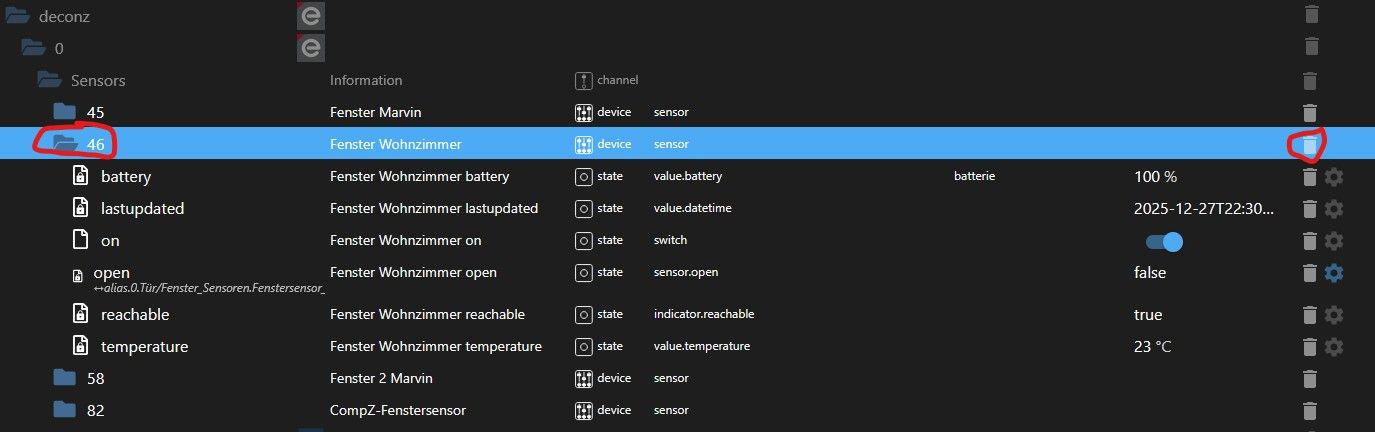This screenshot has height=432, width=1375.
Task: Delete the battery state object
Action: (1309, 177)
